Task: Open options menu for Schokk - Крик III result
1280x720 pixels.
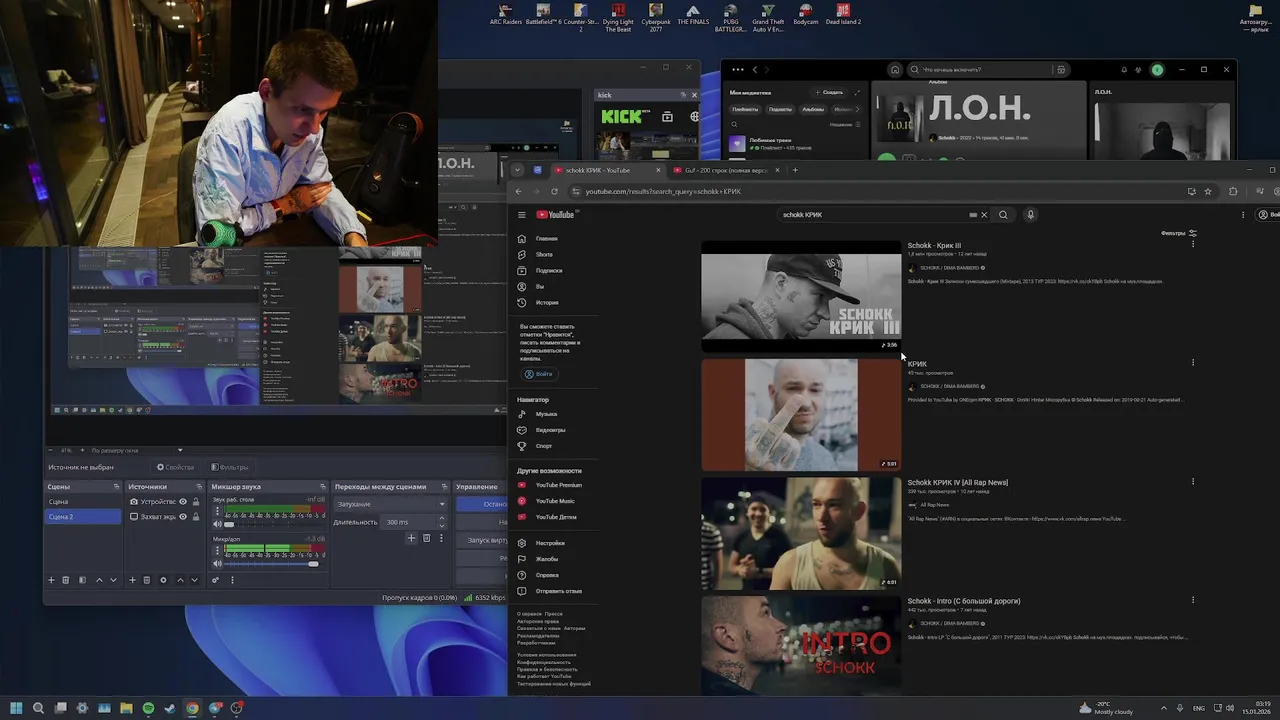Action: pos(1192,245)
